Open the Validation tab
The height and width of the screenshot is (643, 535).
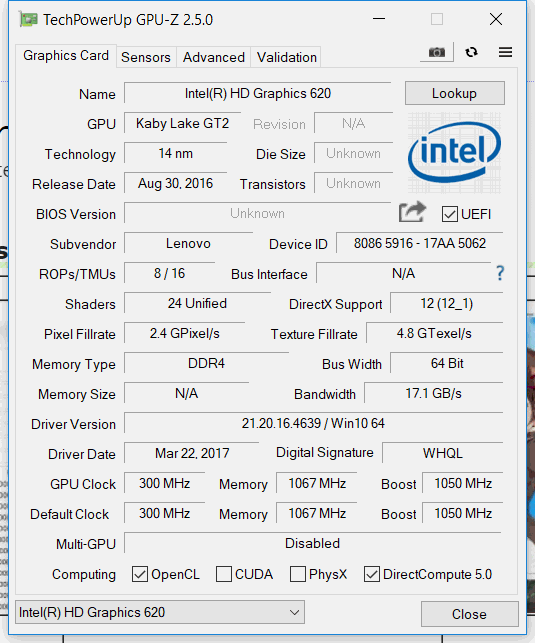point(287,57)
